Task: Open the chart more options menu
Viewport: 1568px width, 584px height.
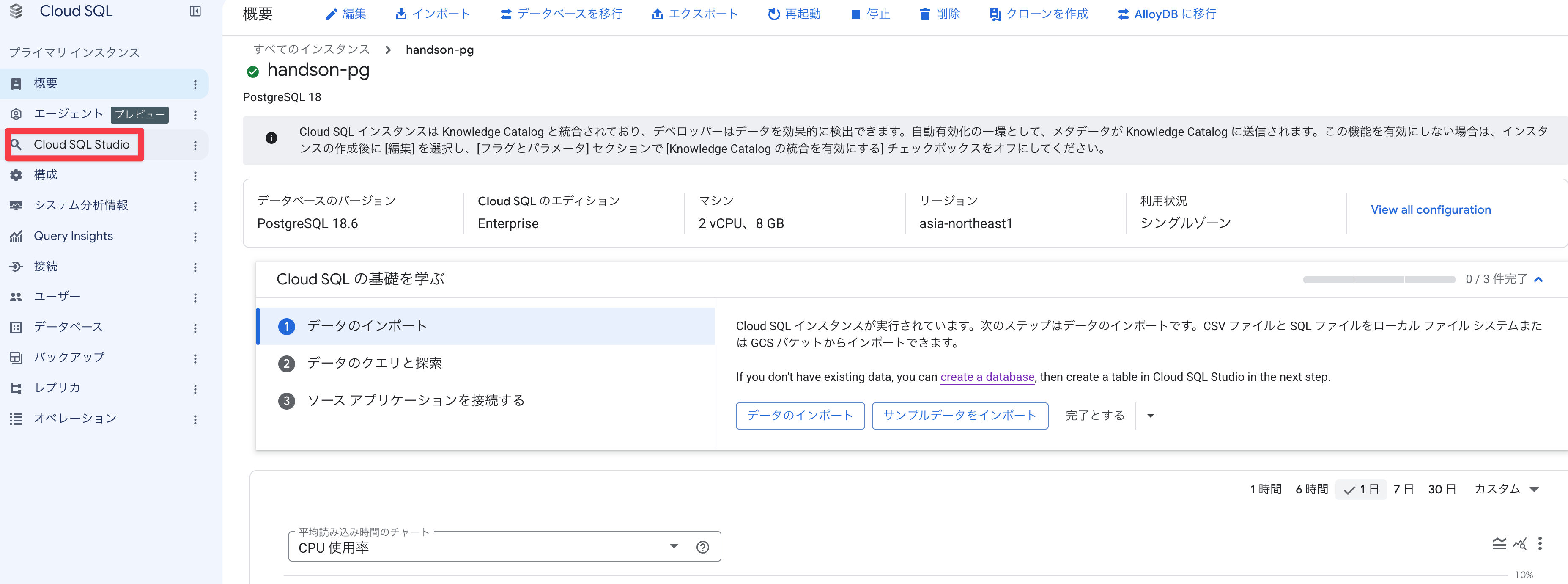Action: [x=1540, y=543]
